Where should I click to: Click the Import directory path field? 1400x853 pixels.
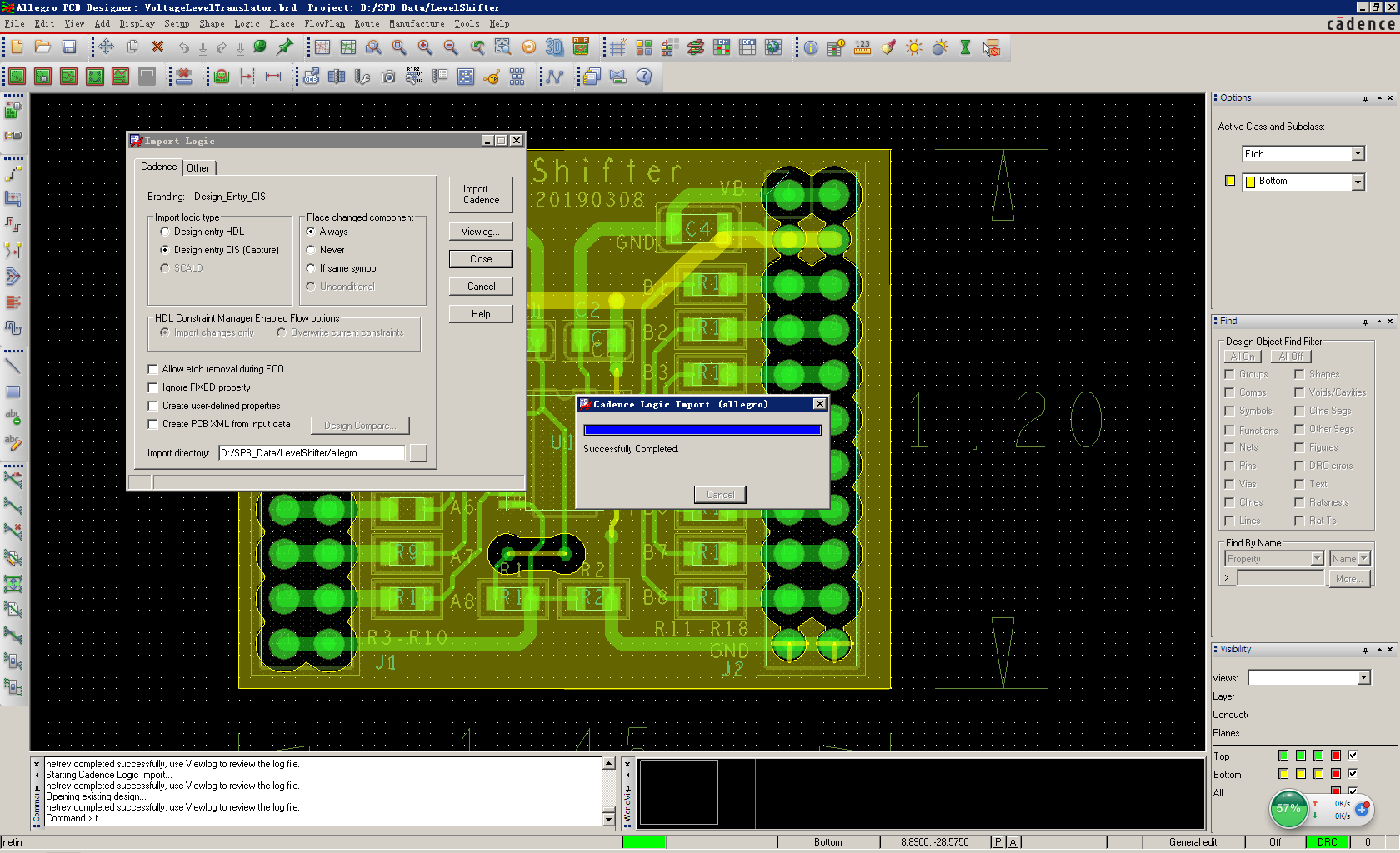point(312,453)
